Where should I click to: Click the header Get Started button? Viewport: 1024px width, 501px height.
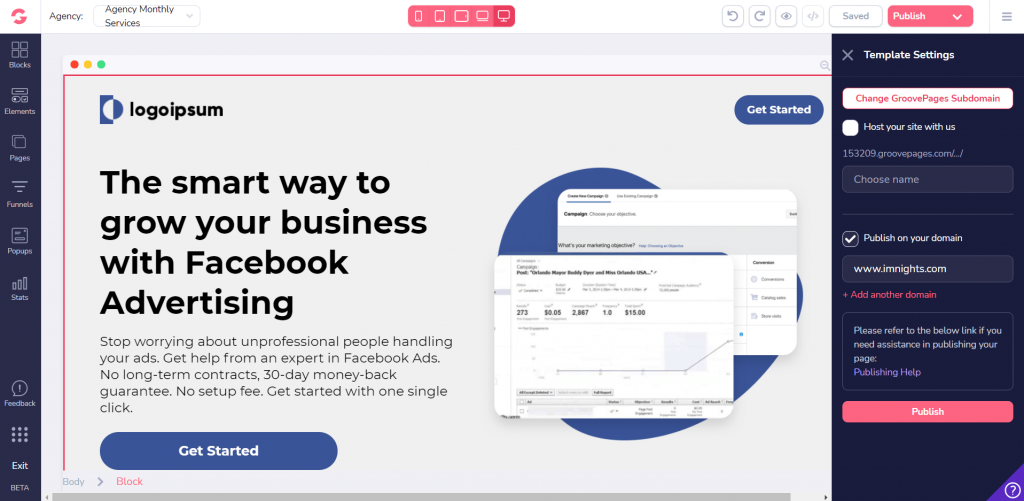click(x=778, y=110)
